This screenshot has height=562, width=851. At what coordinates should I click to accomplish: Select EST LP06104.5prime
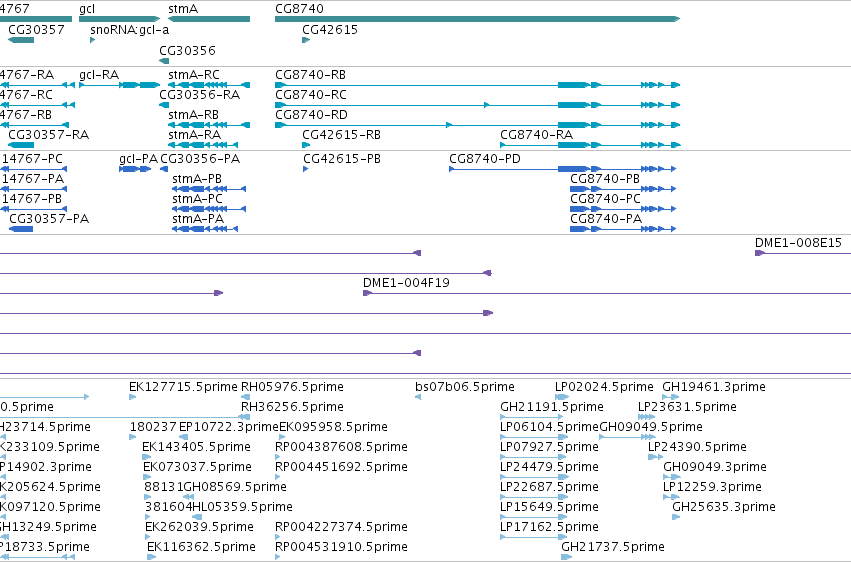(534, 437)
